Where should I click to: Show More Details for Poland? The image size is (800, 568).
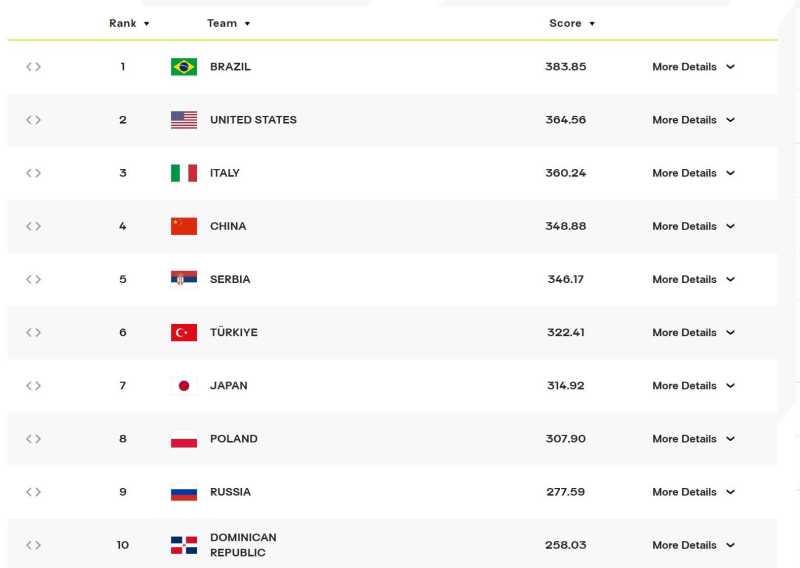coord(693,439)
